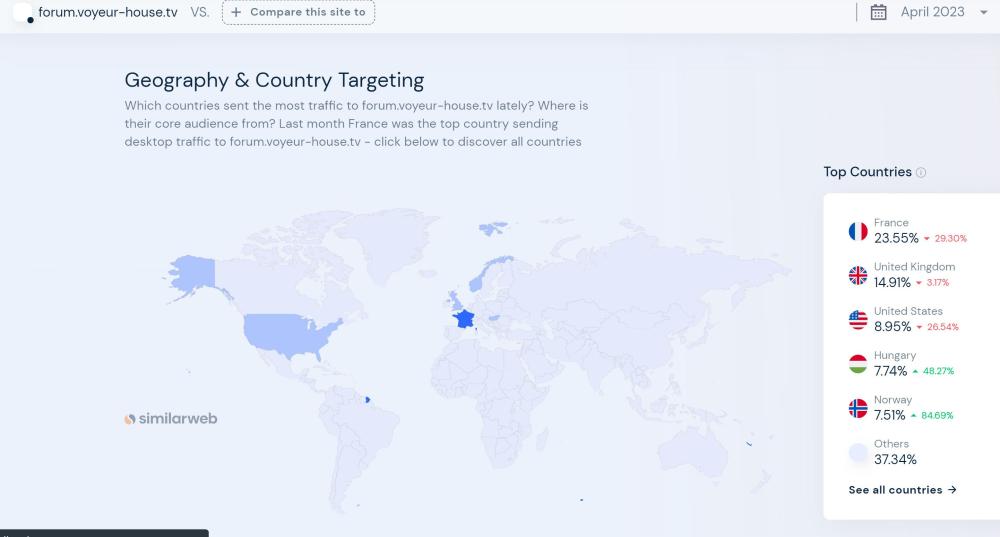Open the See all countries link
1000x537 pixels.
pos(902,490)
